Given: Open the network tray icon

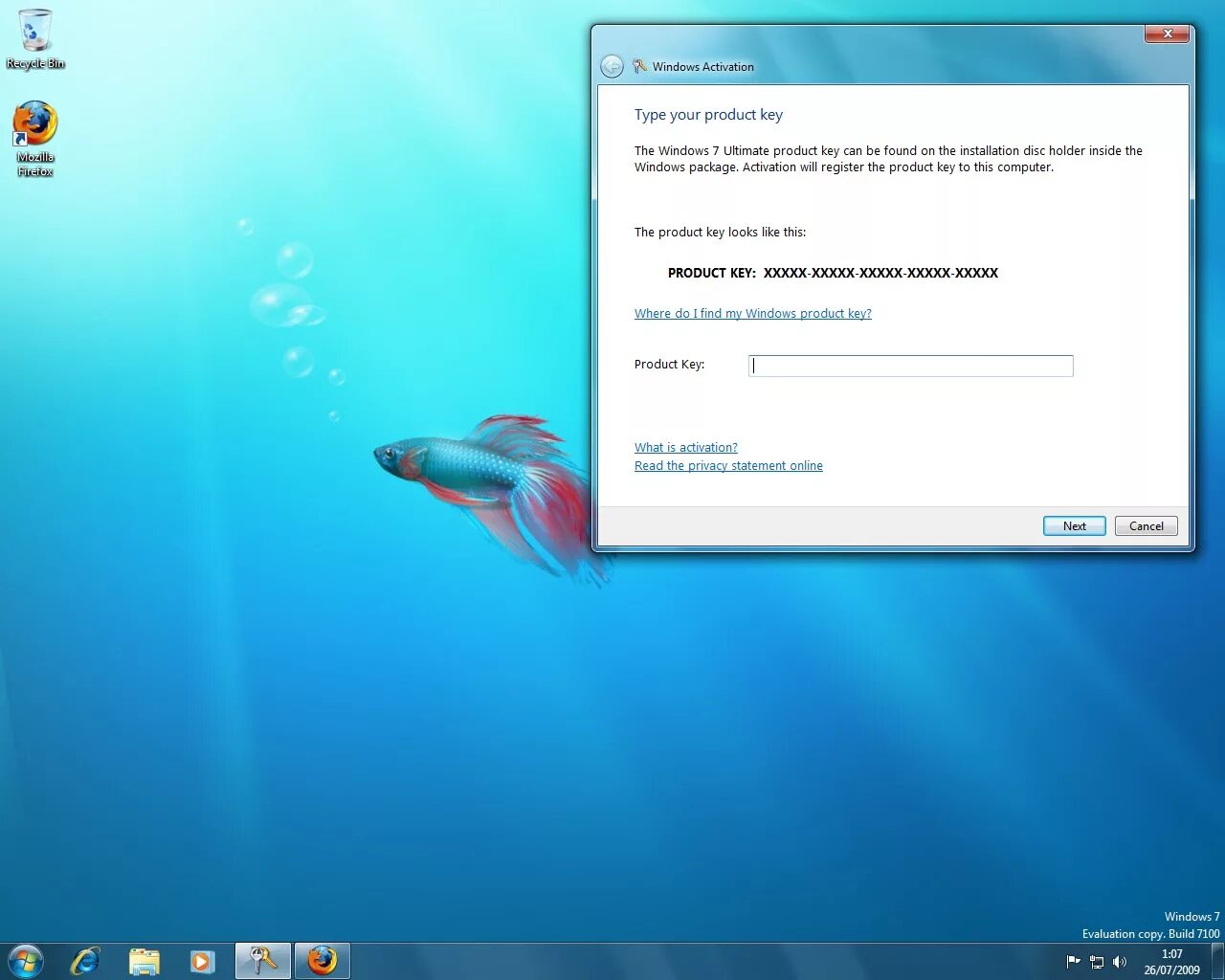Looking at the screenshot, I should tap(1097, 962).
